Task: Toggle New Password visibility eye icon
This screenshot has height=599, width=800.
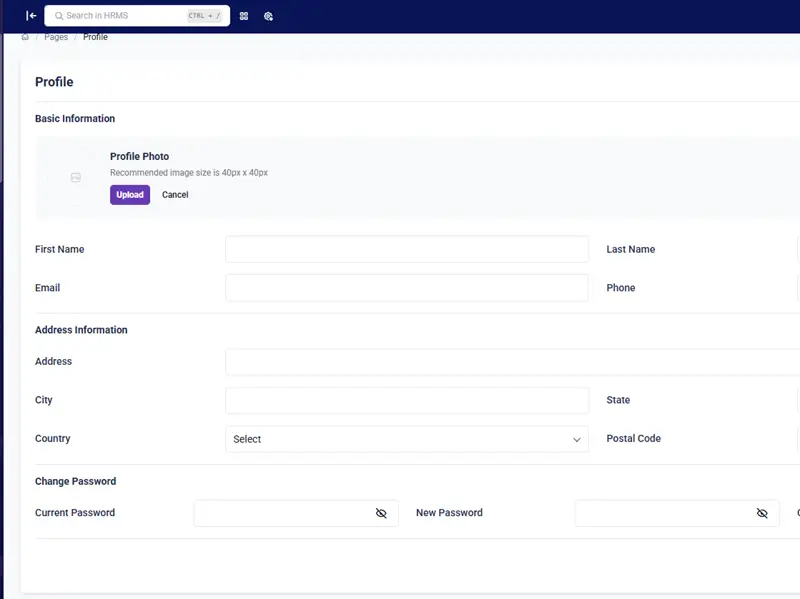Action: point(762,513)
